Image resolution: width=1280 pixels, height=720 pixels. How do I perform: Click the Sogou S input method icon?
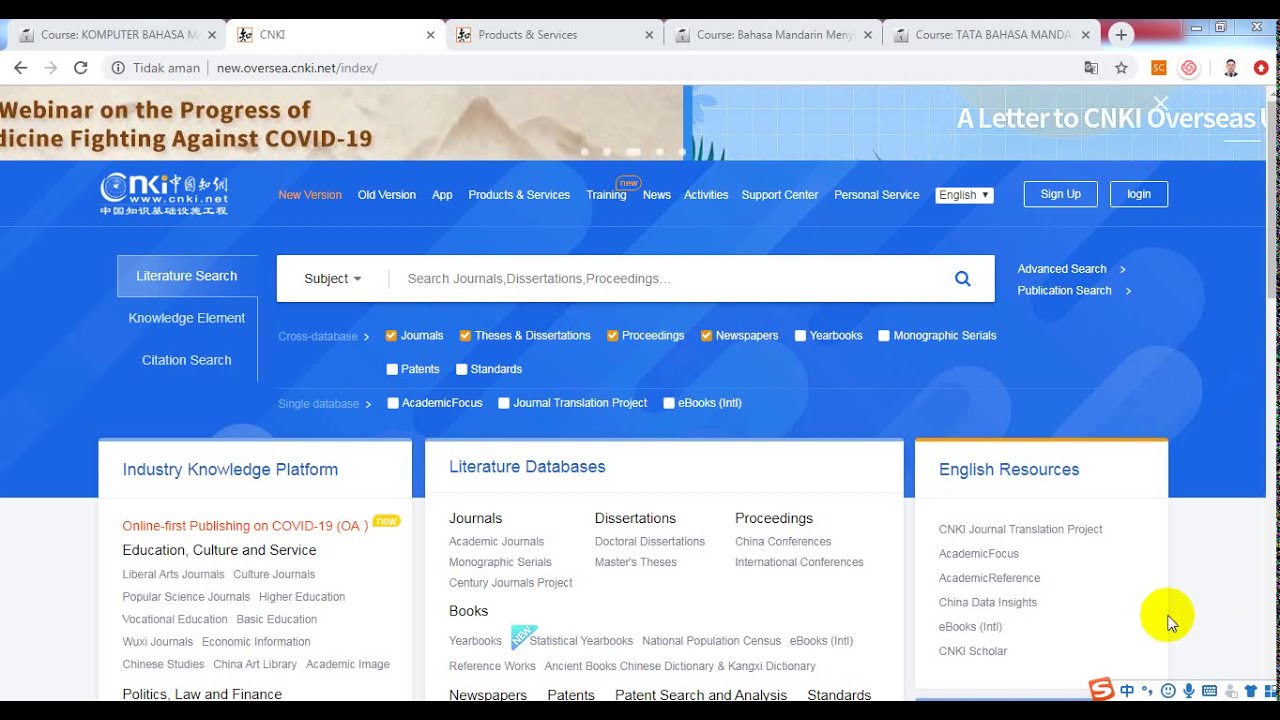coord(1101,689)
